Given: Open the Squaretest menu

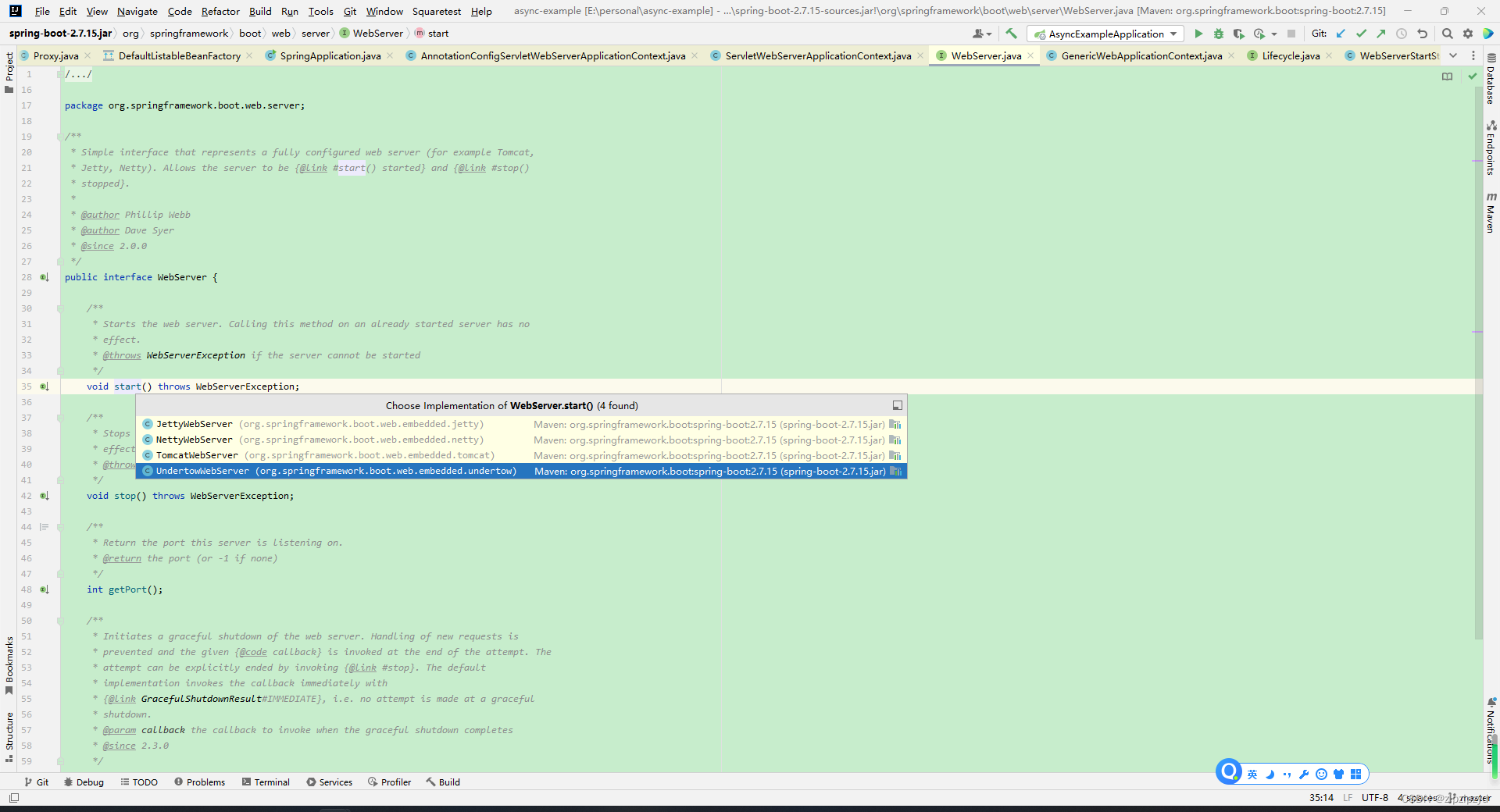Looking at the screenshot, I should point(437,11).
